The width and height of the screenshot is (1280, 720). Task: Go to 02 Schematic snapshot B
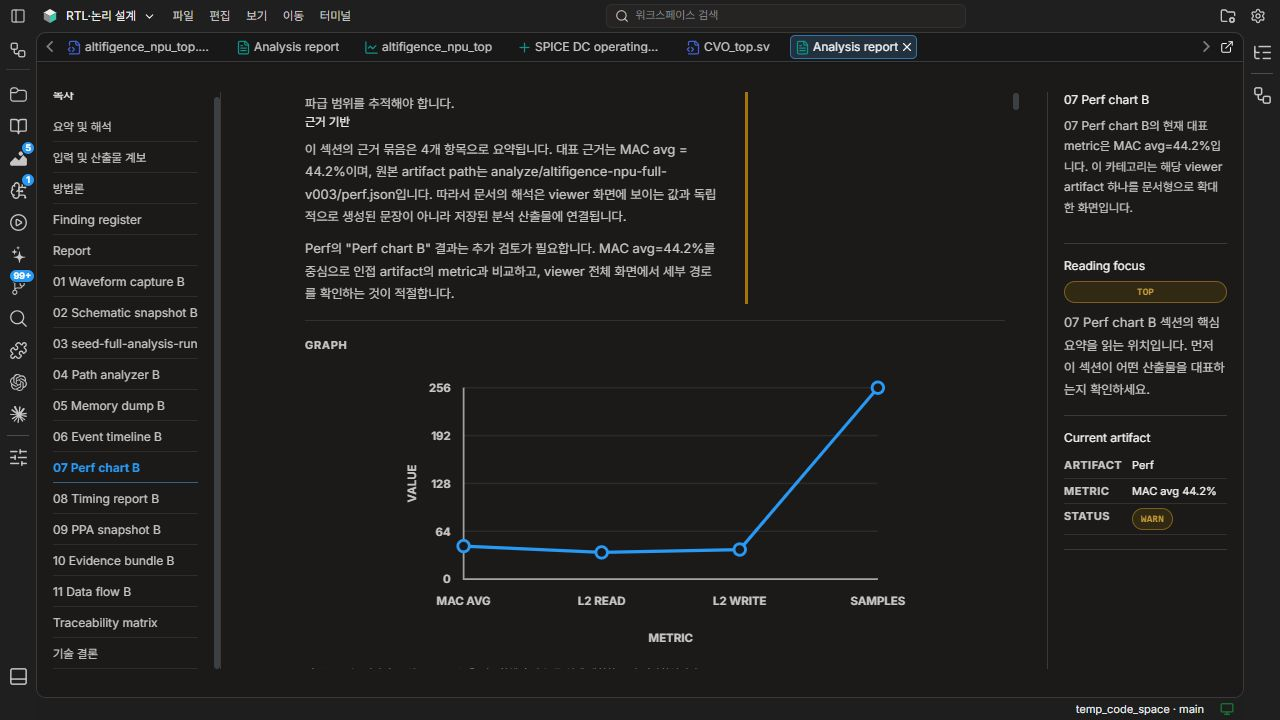click(125, 313)
